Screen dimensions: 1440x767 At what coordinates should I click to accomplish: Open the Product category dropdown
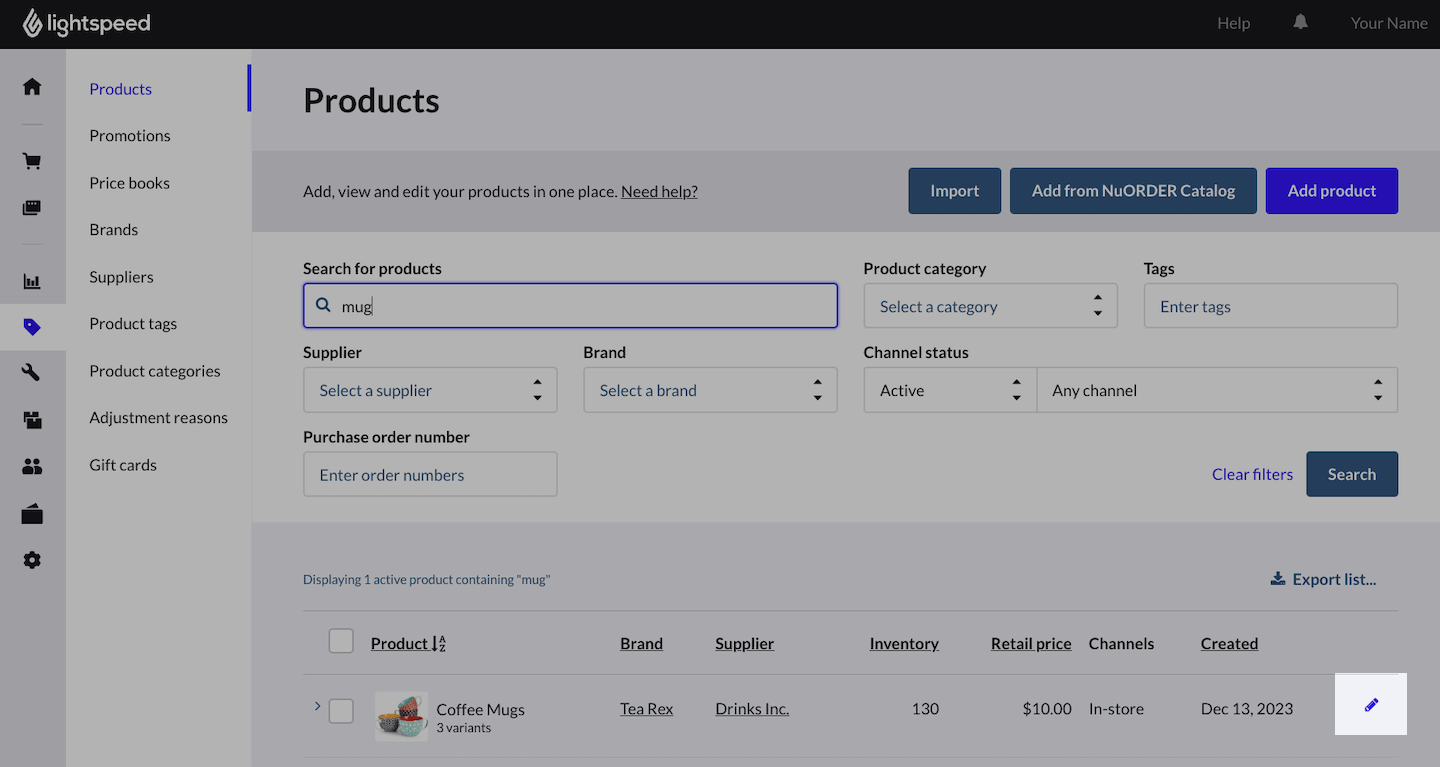(x=989, y=306)
